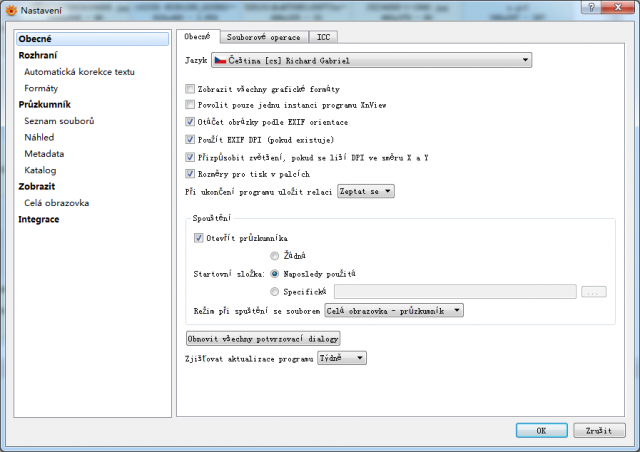
Task: Click Obnovit všechny potvrzovací dialogy button
Action: tap(263, 338)
